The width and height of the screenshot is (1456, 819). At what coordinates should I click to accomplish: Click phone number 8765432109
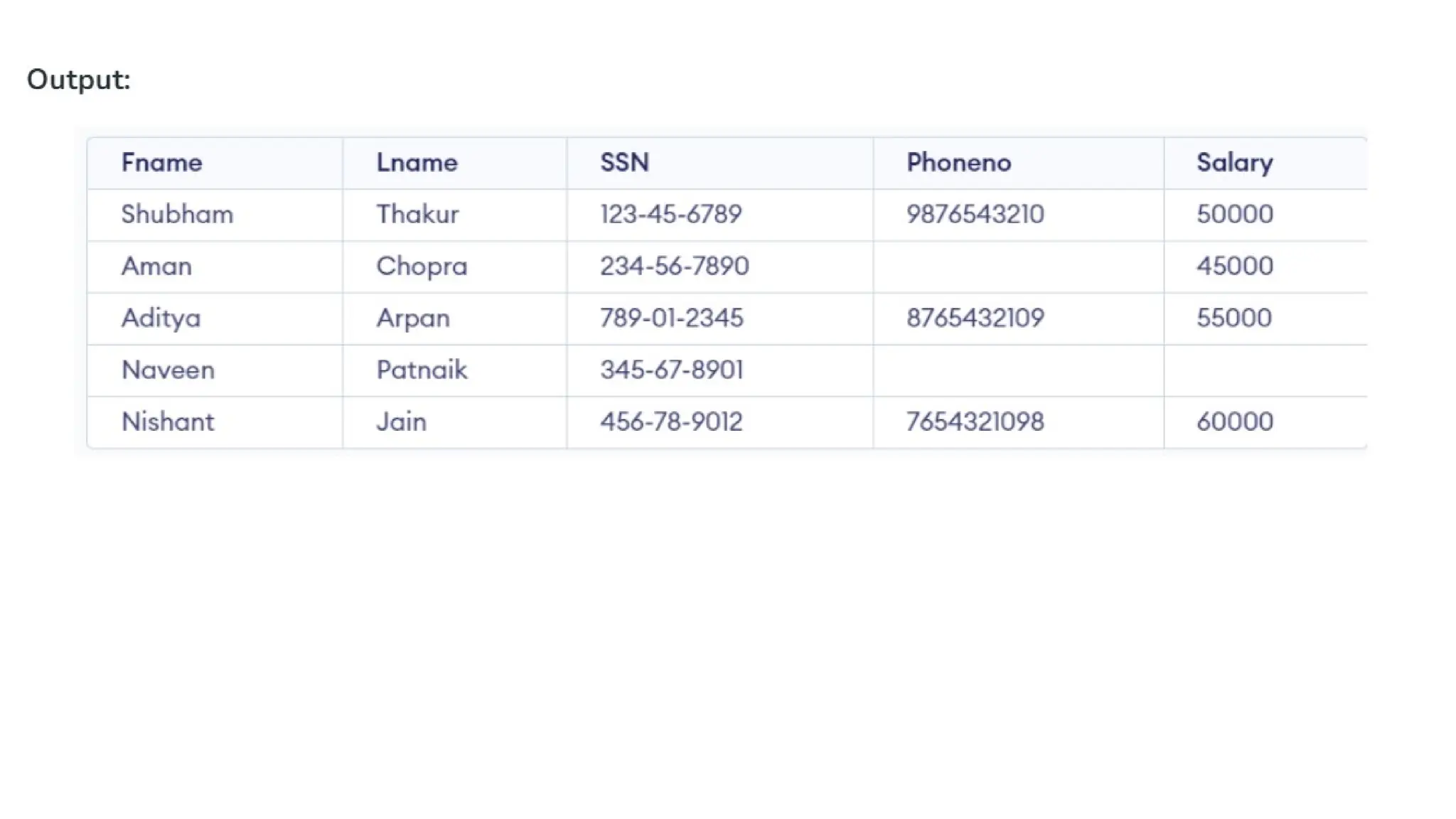975,318
